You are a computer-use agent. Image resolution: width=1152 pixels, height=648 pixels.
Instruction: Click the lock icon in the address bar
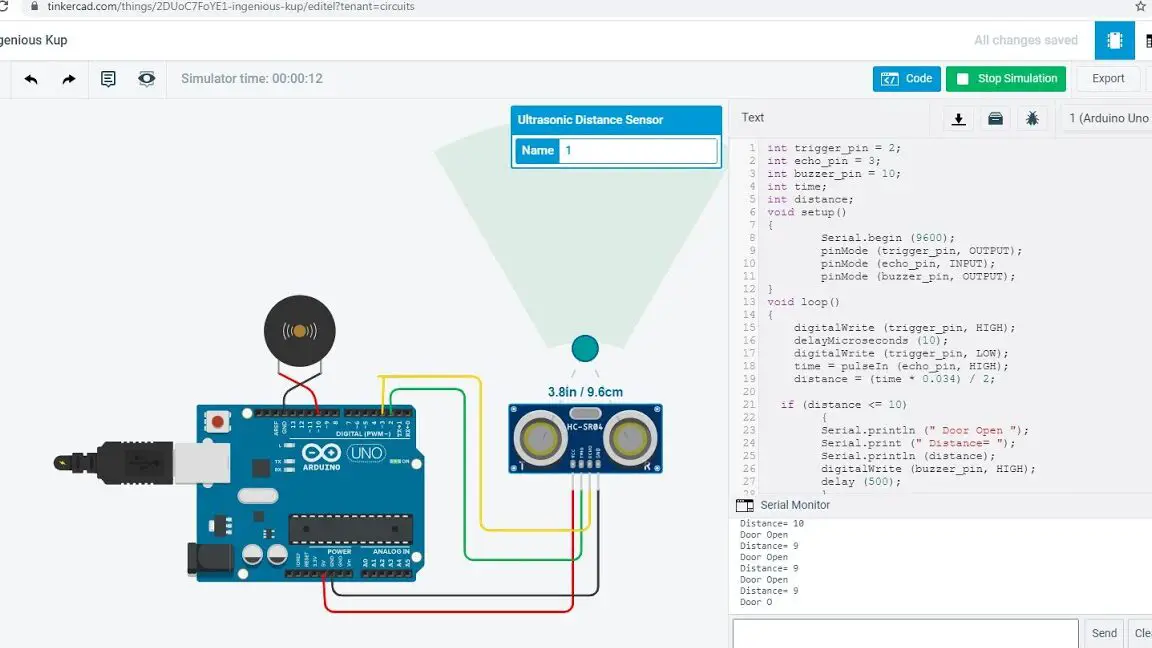pyautogui.click(x=34, y=6)
